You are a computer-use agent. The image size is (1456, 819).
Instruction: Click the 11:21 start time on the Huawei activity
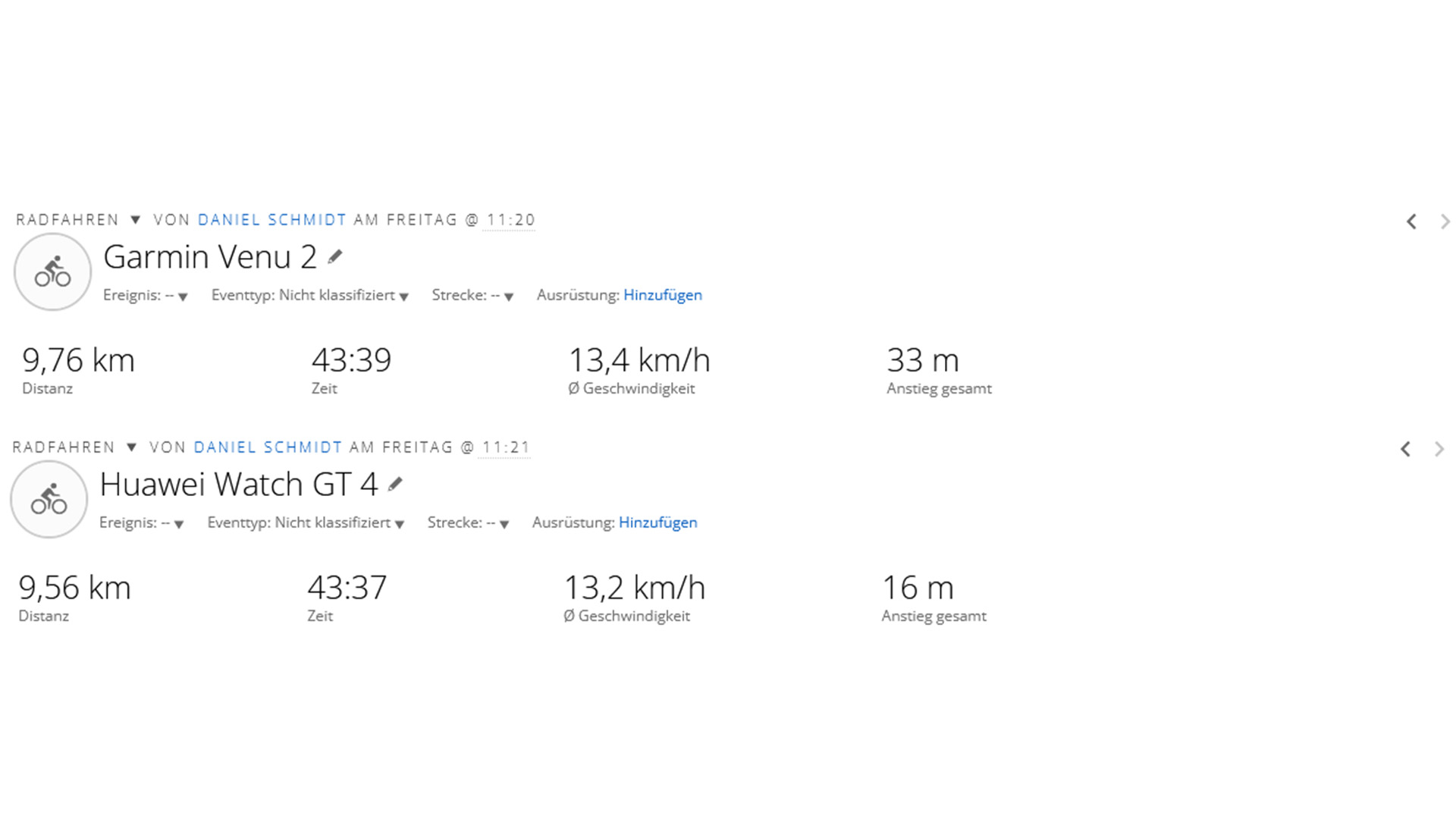click(x=506, y=447)
